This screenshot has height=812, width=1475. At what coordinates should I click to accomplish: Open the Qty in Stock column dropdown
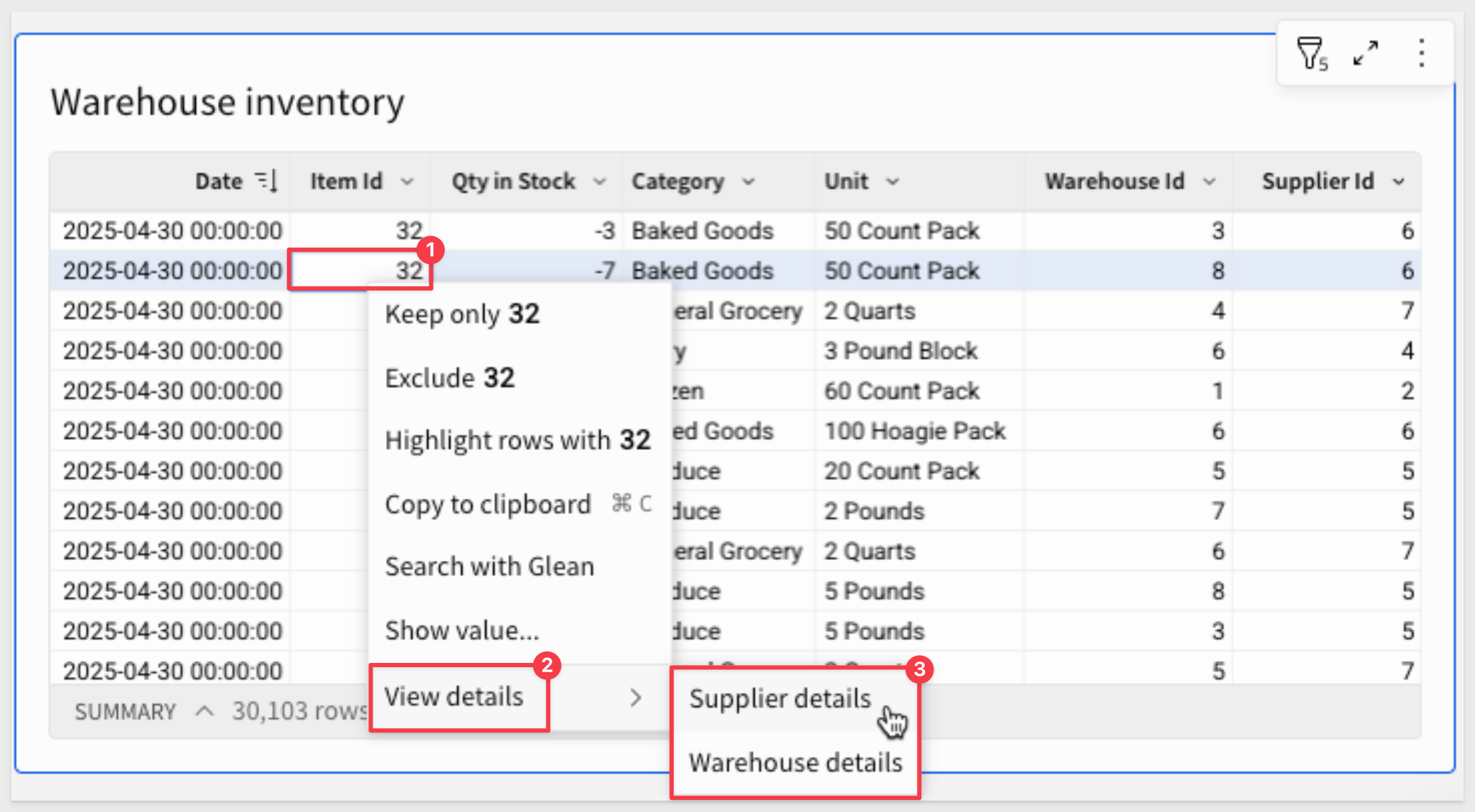coord(600,182)
